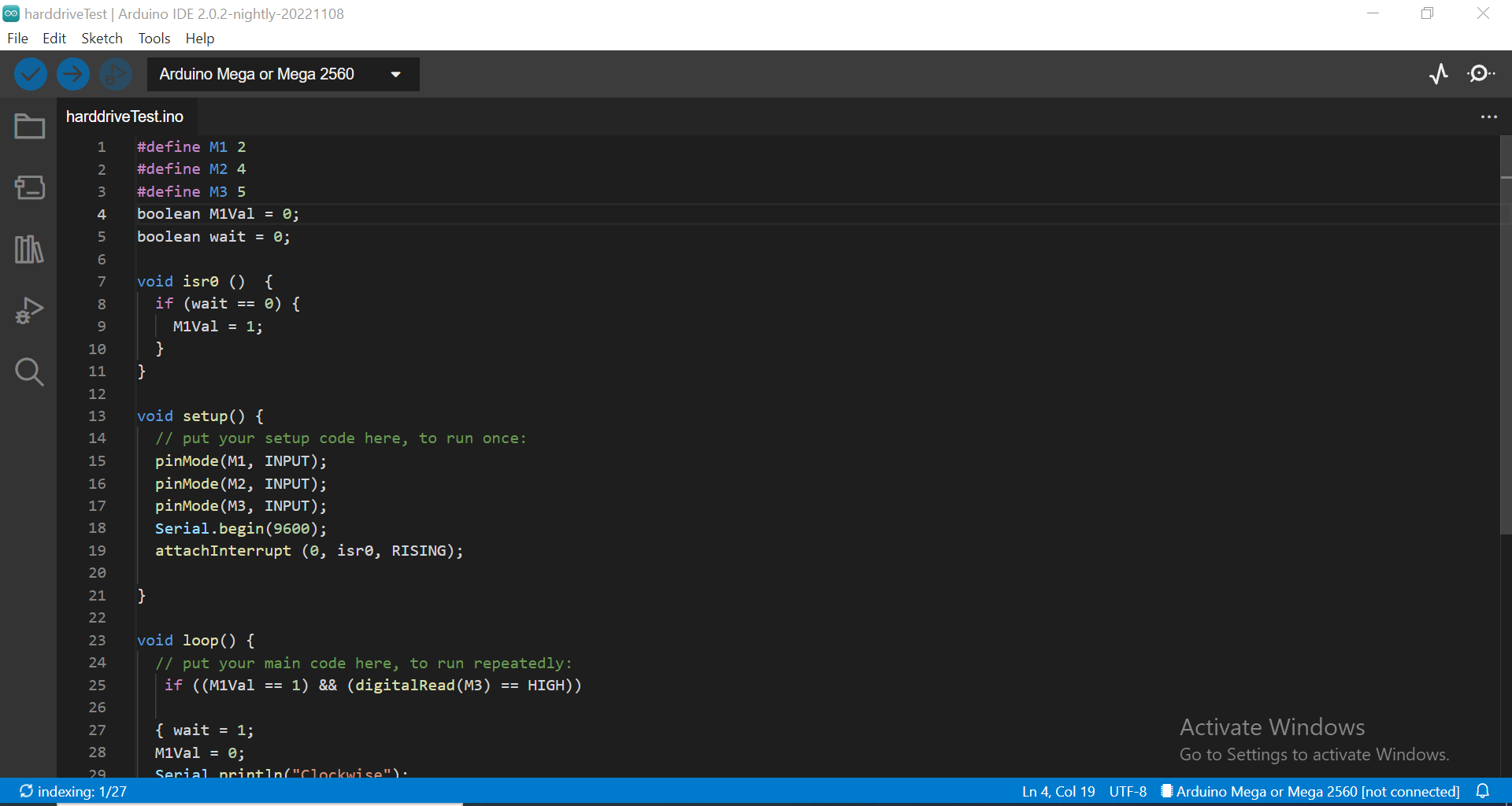The width and height of the screenshot is (1512, 806).
Task: Open the Sketchbook folder panel
Action: click(x=29, y=126)
